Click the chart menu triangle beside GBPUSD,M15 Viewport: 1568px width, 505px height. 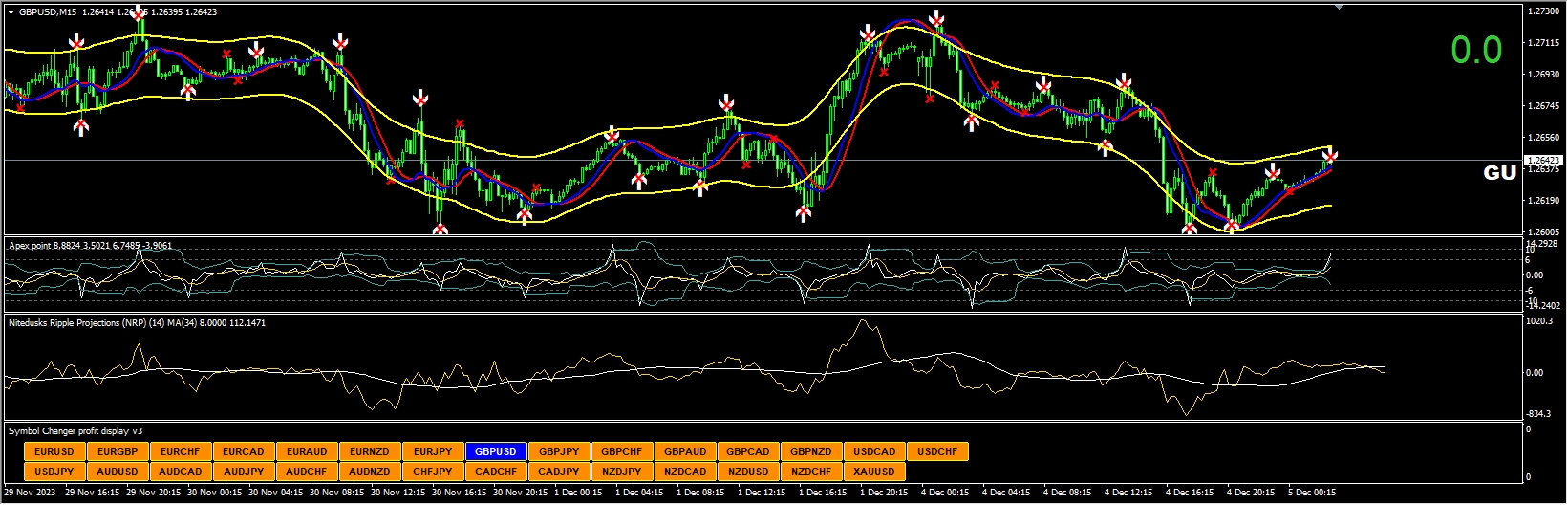tap(11, 12)
